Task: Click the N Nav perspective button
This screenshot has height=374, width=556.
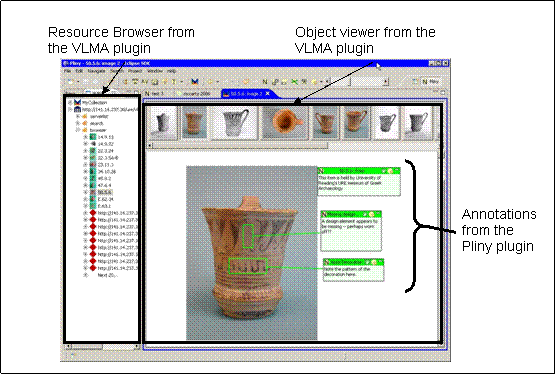Action: [430, 82]
